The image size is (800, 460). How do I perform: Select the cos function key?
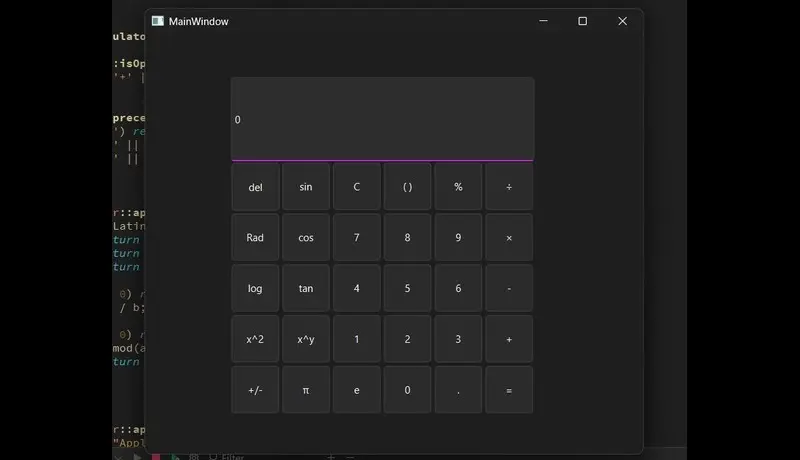click(306, 237)
